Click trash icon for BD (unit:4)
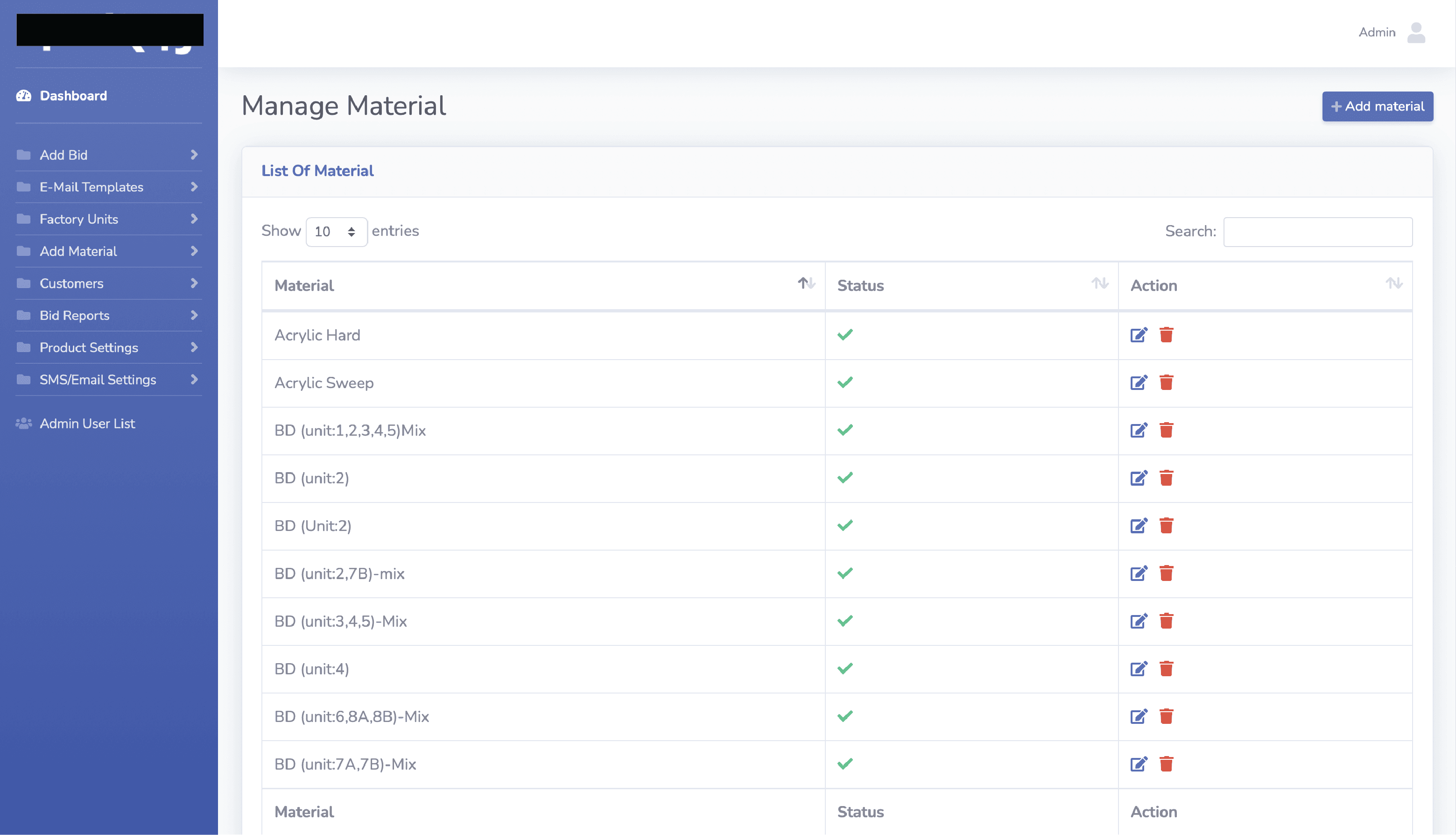The height and width of the screenshot is (835, 1456). coord(1166,669)
